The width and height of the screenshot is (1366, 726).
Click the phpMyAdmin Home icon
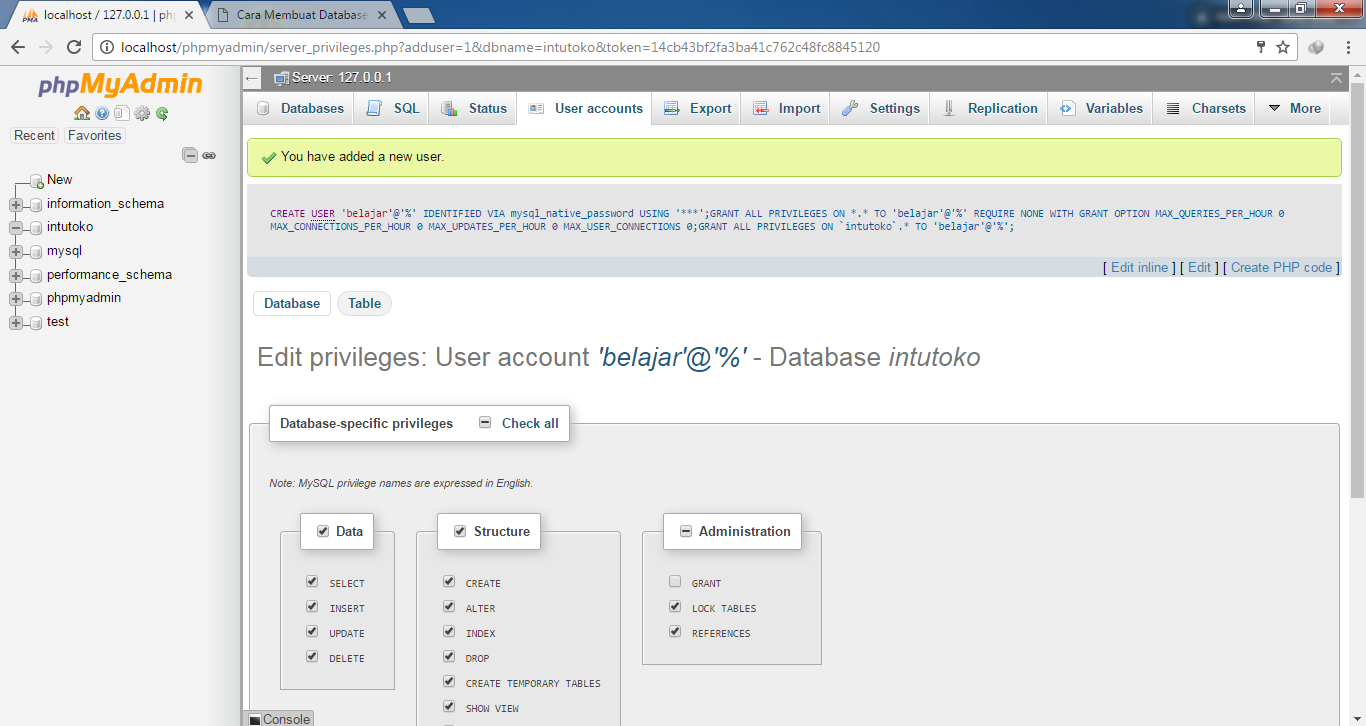click(82, 114)
